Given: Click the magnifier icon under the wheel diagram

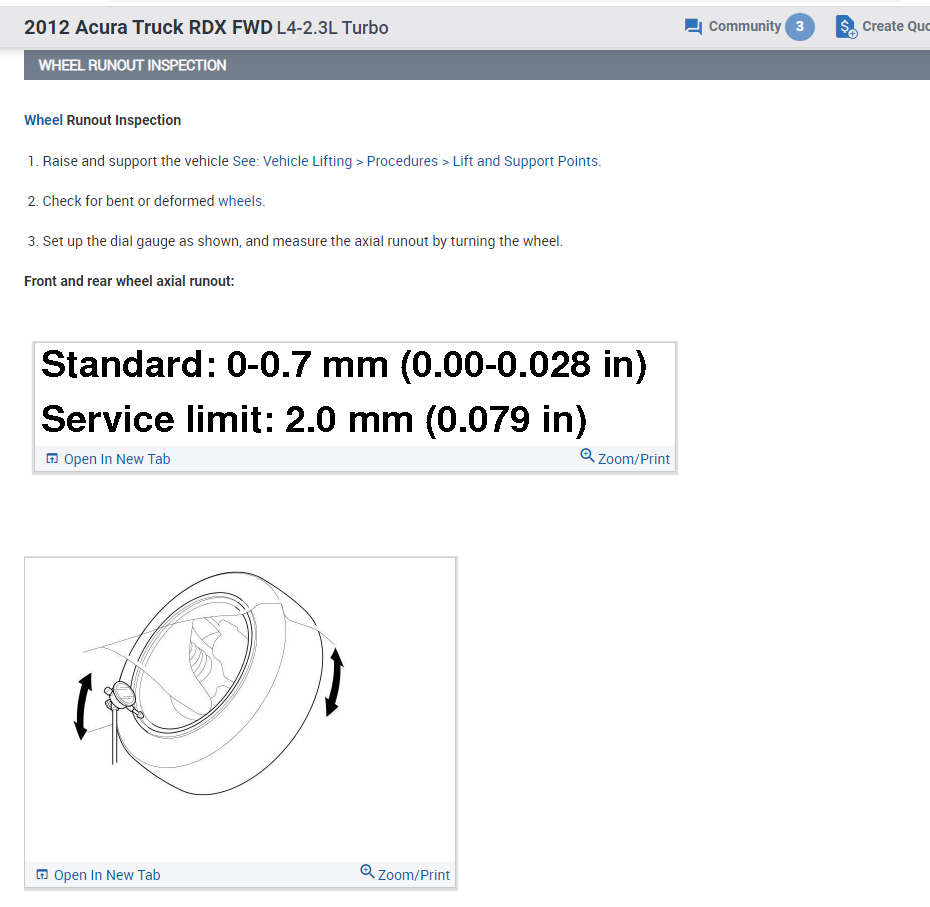Looking at the screenshot, I should click(368, 871).
